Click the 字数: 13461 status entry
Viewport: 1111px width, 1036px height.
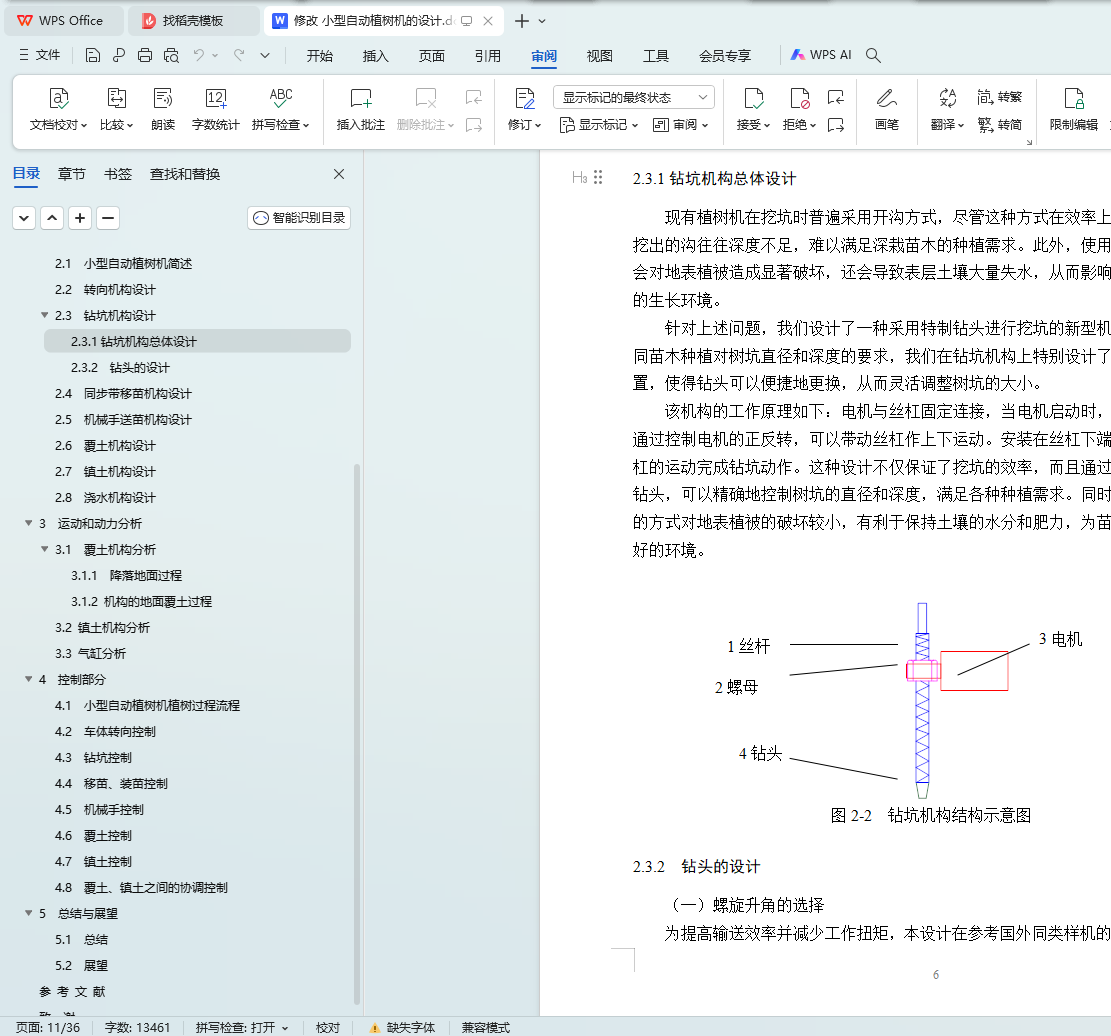137,1027
